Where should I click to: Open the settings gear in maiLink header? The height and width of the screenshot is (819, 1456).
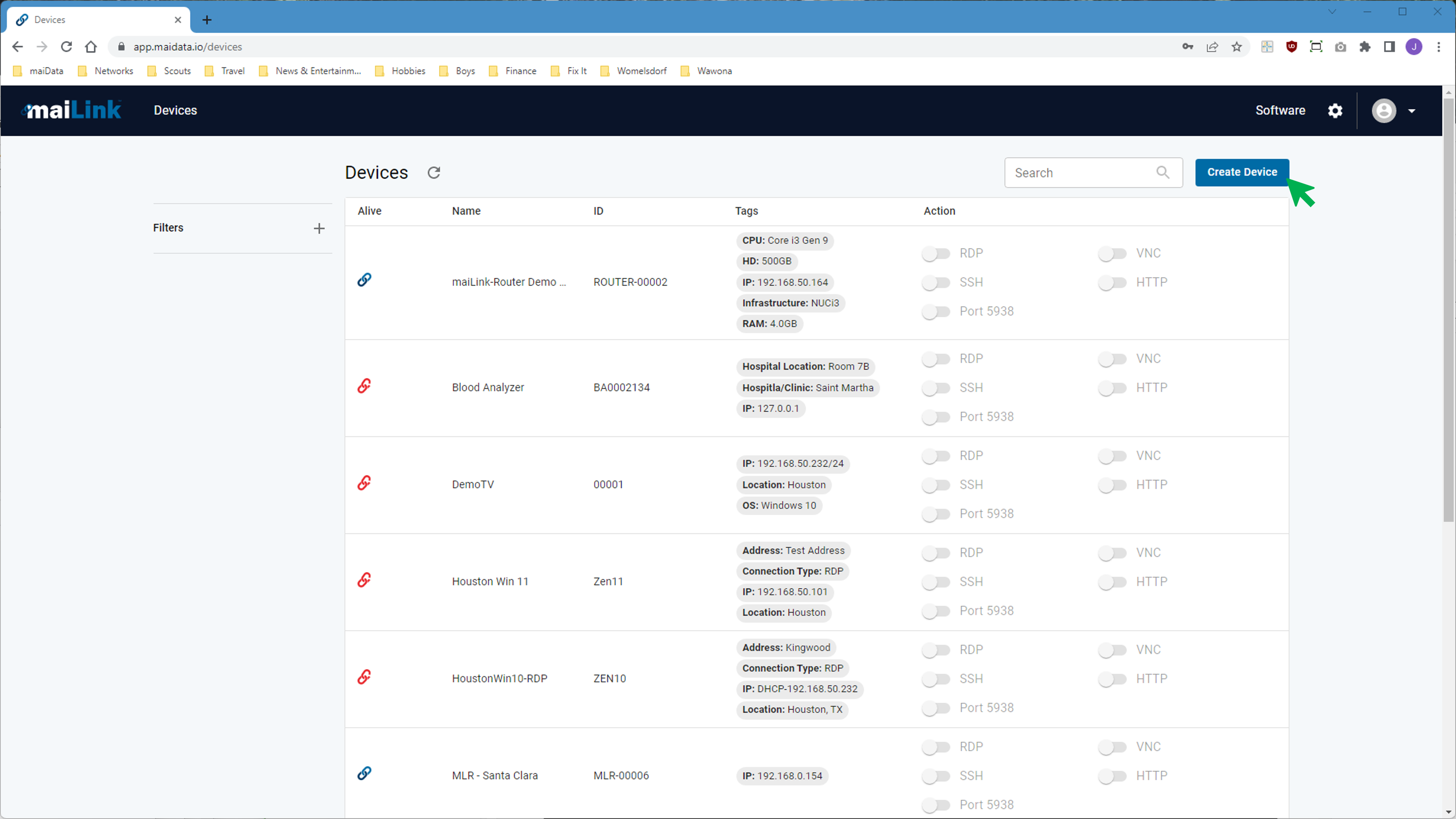[1334, 111]
